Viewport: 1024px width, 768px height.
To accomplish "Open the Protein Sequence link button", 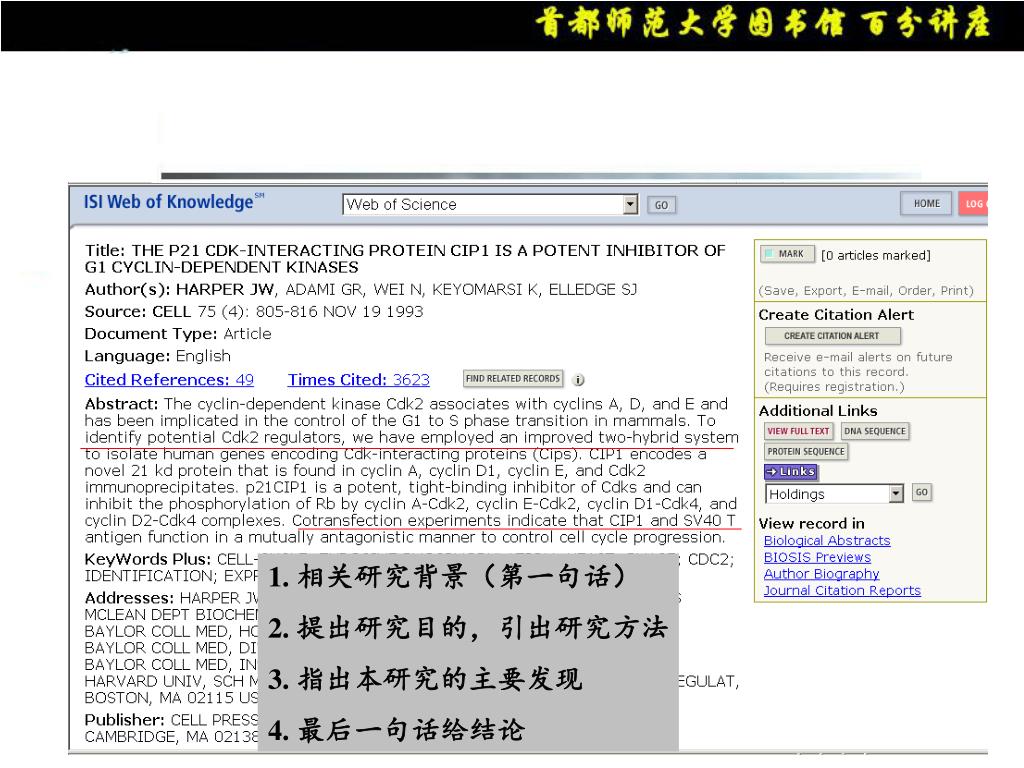I will coord(806,451).
